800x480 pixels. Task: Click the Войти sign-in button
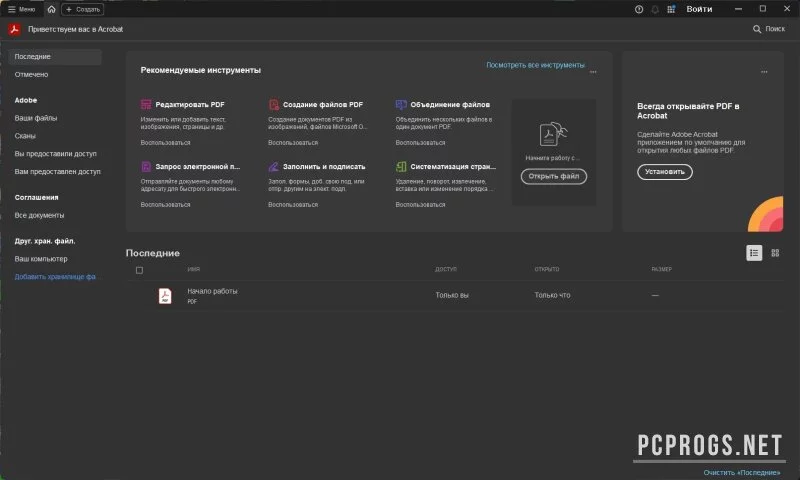(x=699, y=9)
